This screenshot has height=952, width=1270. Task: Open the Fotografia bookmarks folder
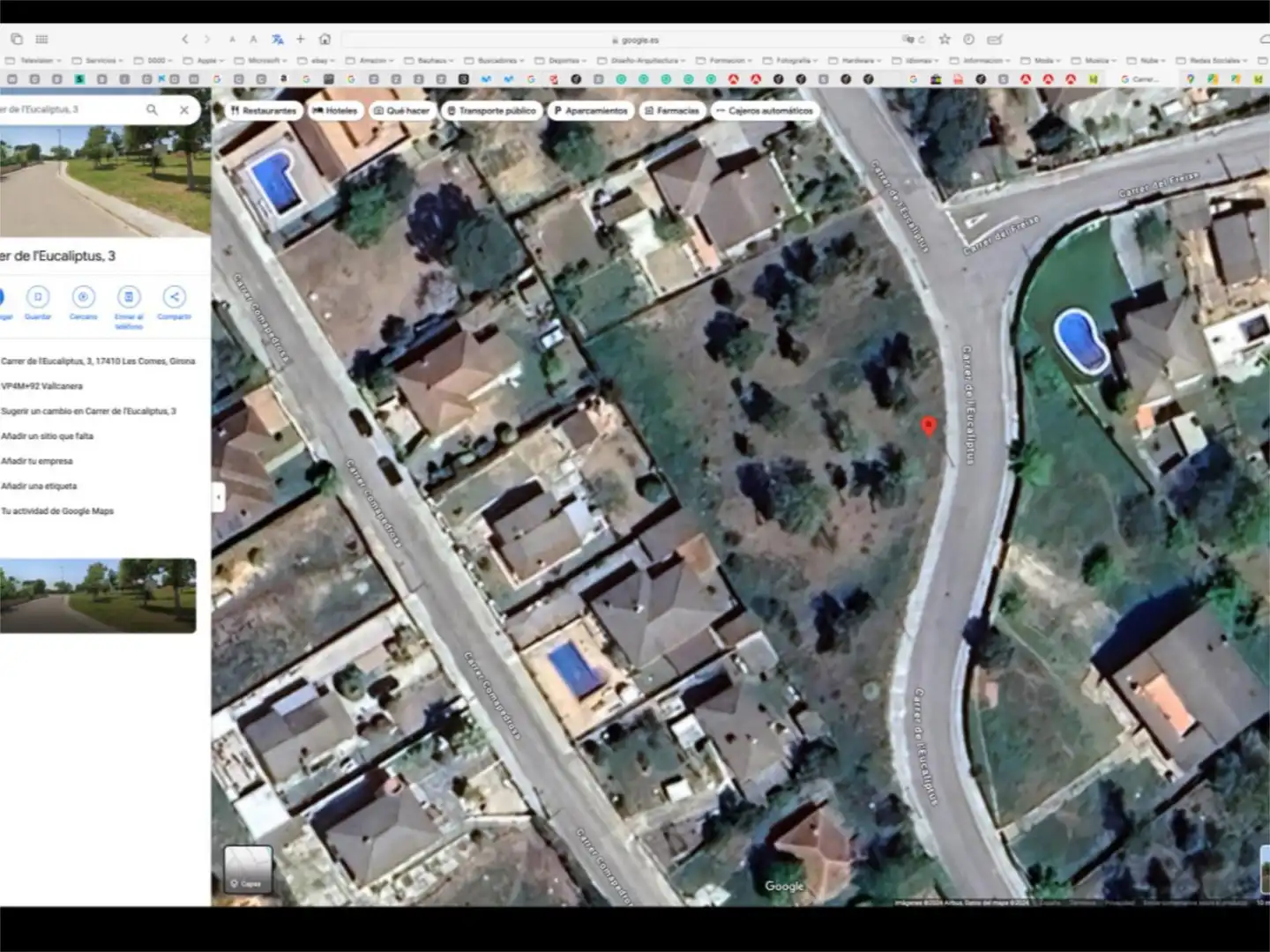tap(791, 61)
